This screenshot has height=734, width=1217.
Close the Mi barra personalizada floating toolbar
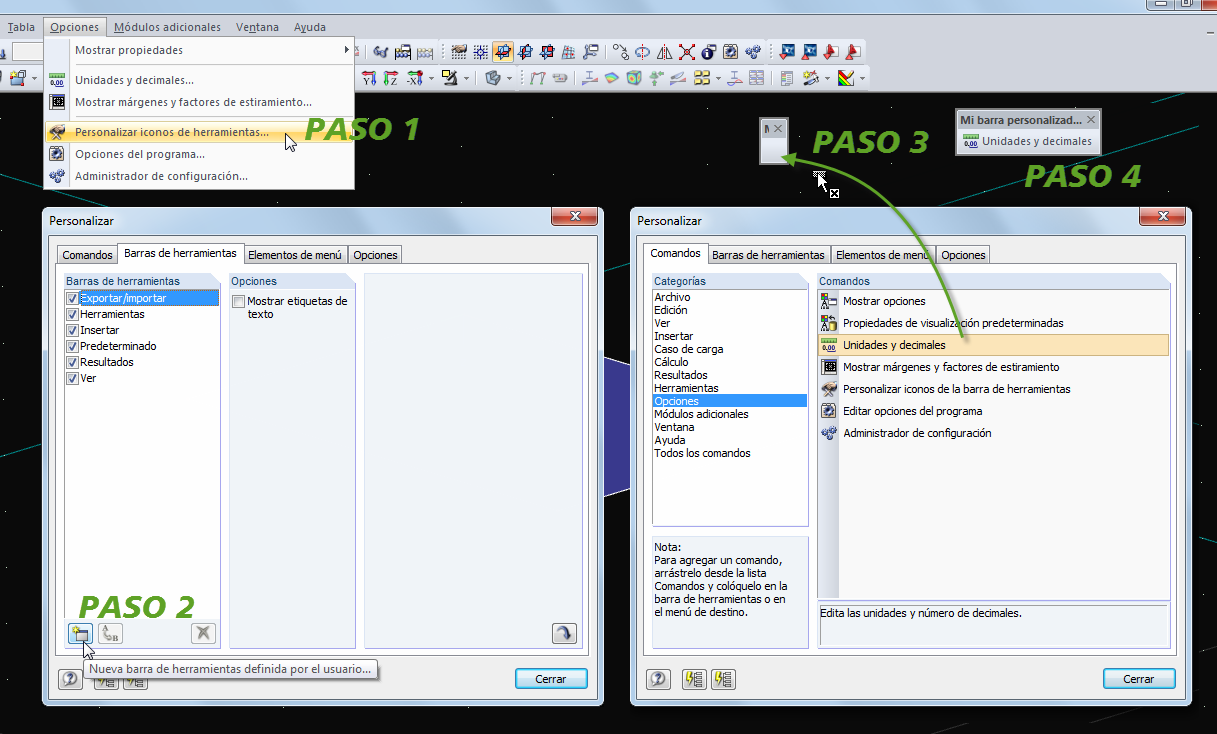click(1091, 119)
